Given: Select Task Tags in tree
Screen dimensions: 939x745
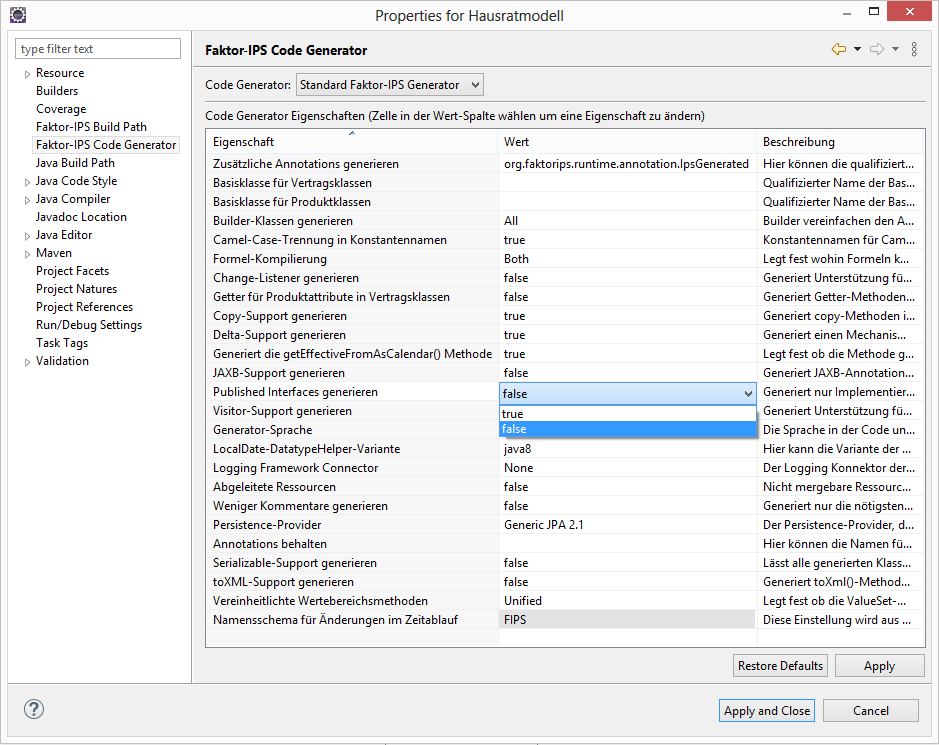Looking at the screenshot, I should click(x=62, y=343).
